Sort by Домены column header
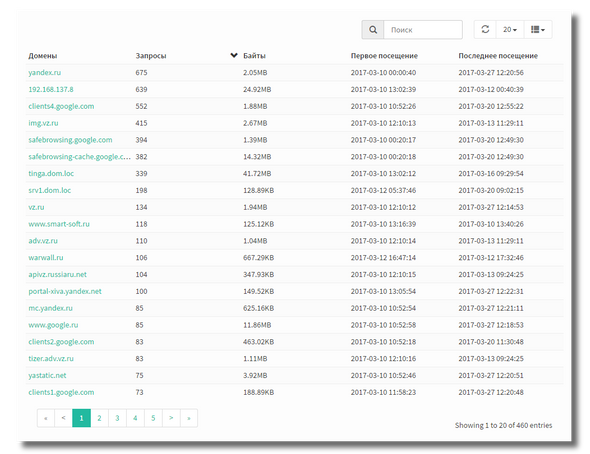 click(x=43, y=56)
